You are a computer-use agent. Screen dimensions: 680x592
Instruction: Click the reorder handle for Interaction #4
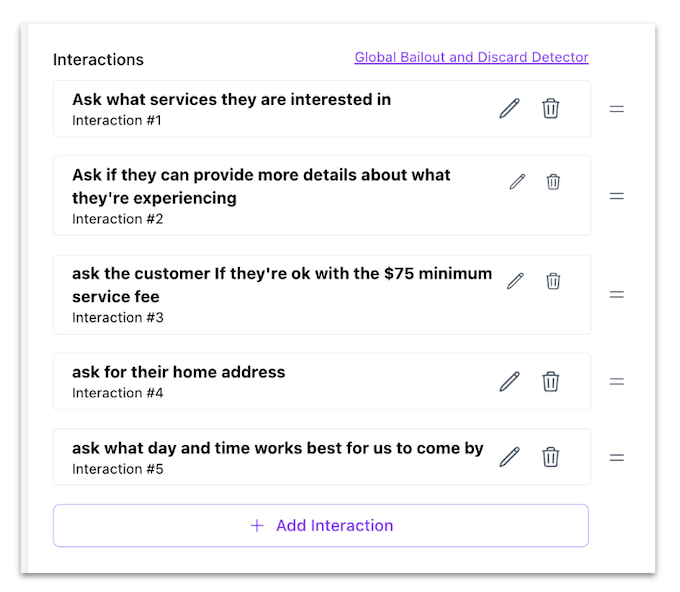(x=617, y=381)
